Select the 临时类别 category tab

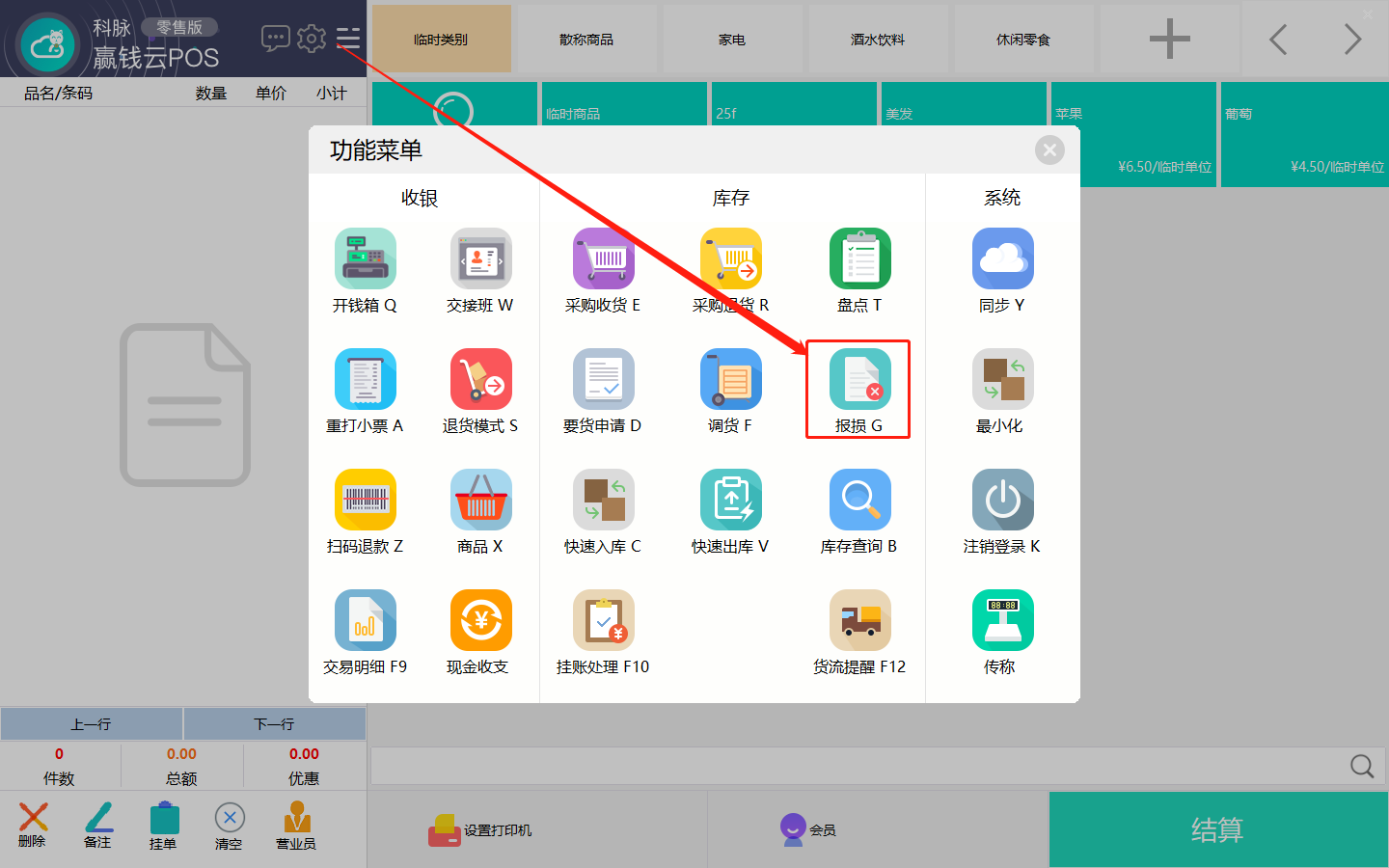(x=441, y=39)
